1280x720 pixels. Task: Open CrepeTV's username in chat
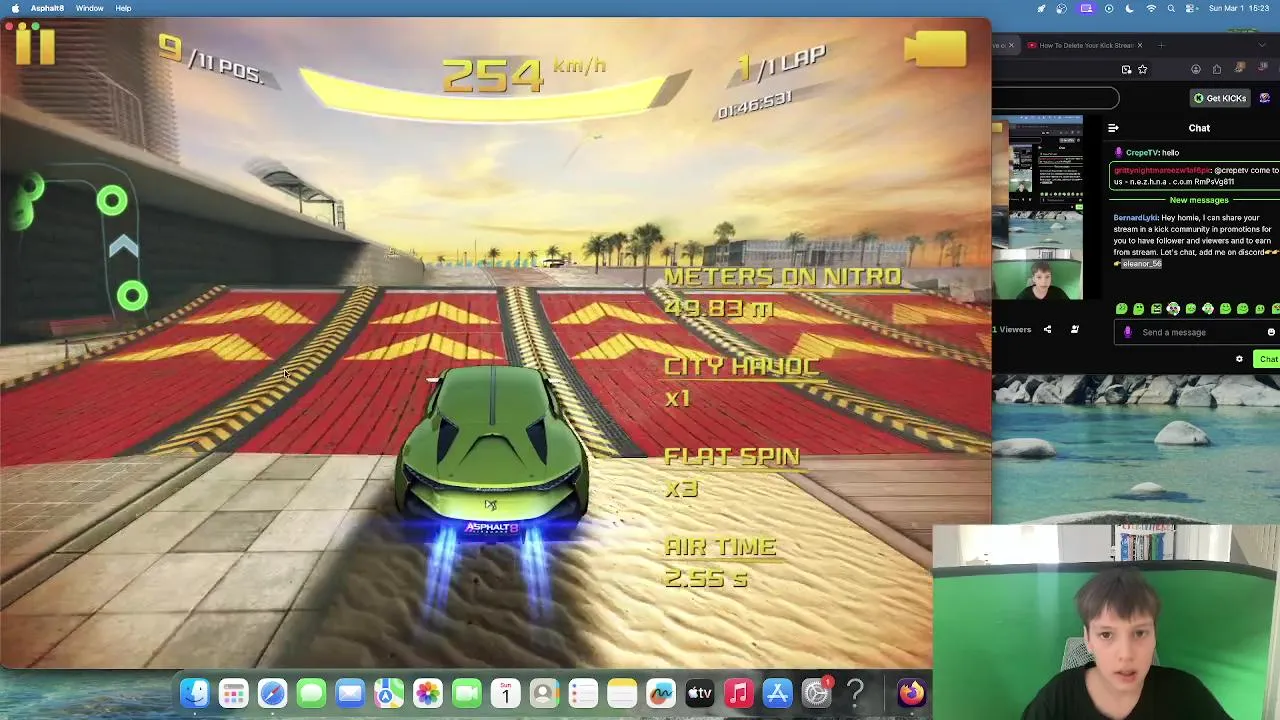click(1142, 153)
